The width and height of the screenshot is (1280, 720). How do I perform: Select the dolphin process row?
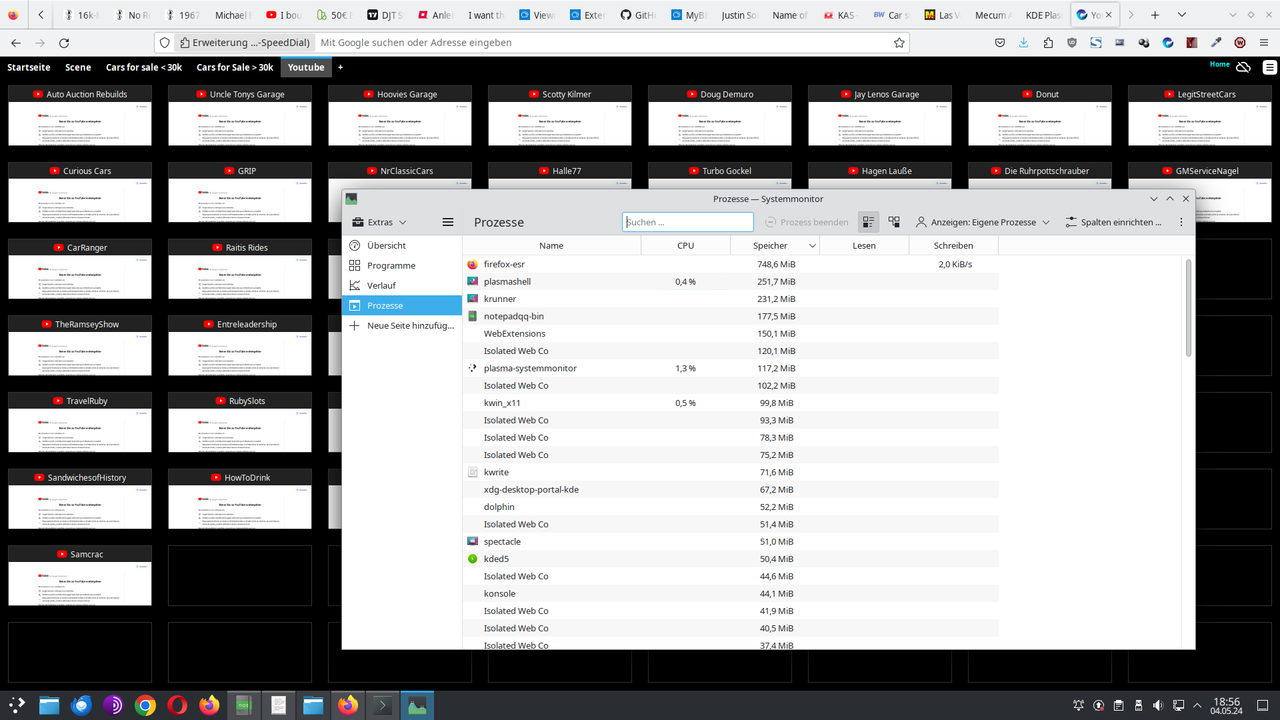click(732, 507)
